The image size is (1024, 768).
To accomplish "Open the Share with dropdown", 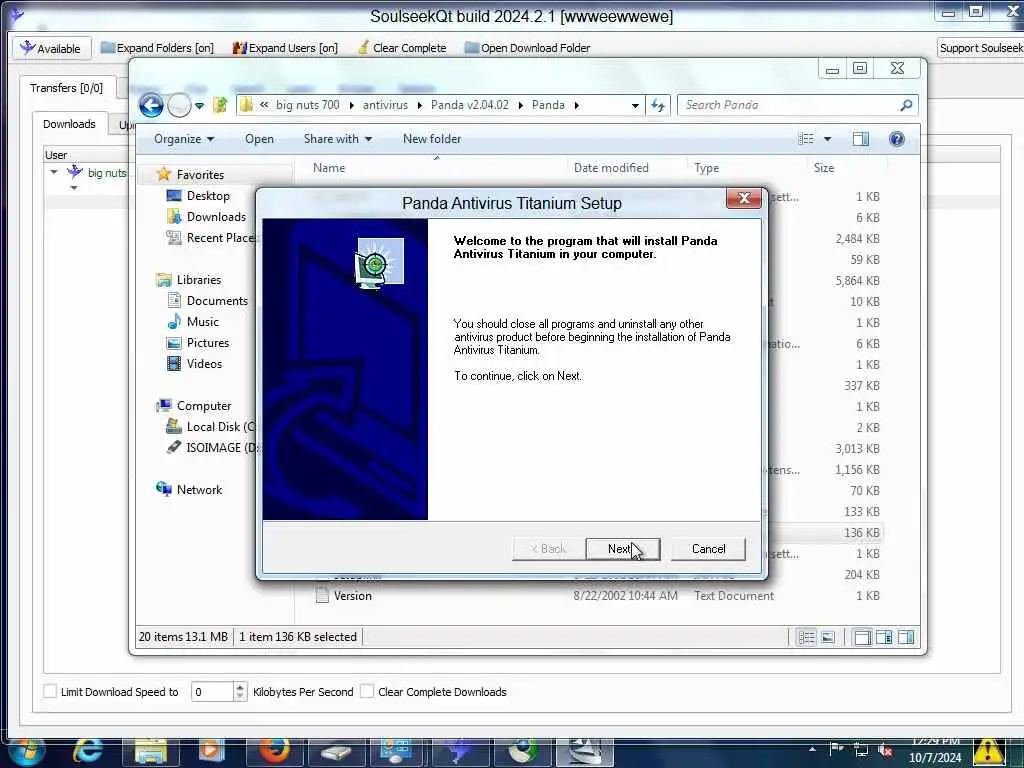I will (x=338, y=138).
